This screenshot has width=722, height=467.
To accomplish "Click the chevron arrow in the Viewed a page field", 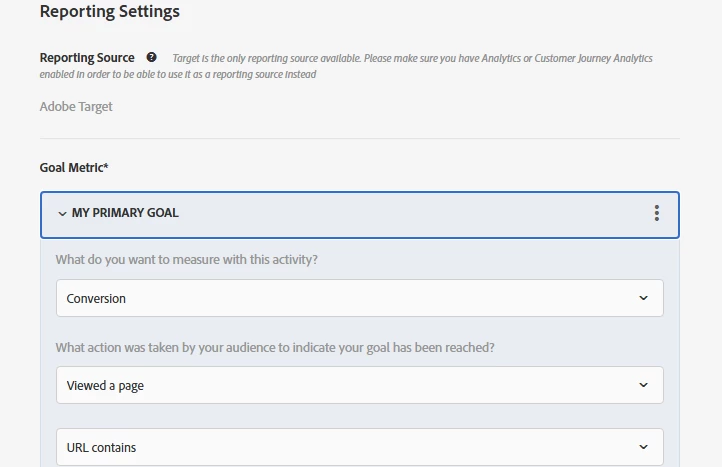I will [x=643, y=385].
